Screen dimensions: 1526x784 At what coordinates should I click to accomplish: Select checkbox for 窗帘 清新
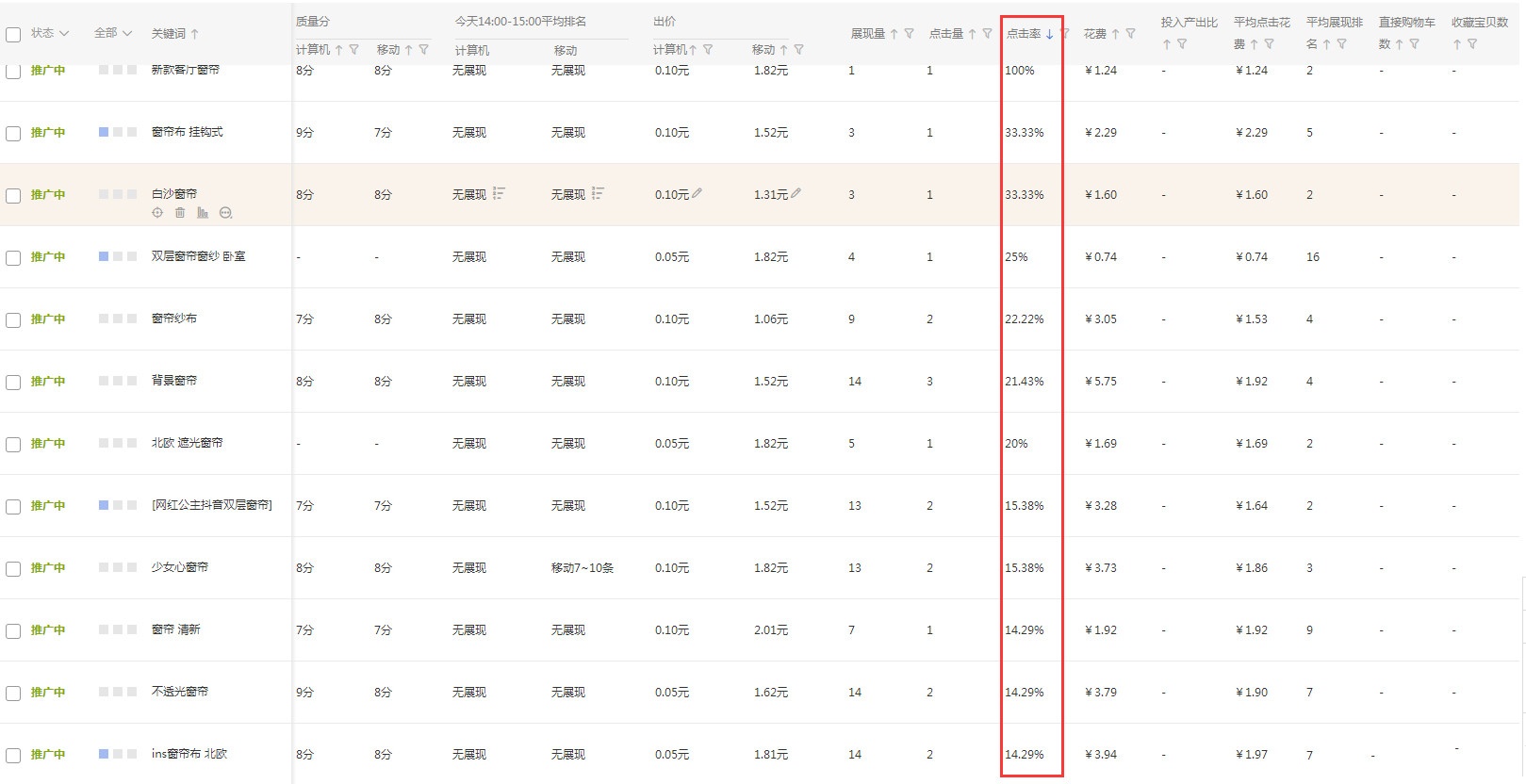pyautogui.click(x=13, y=631)
